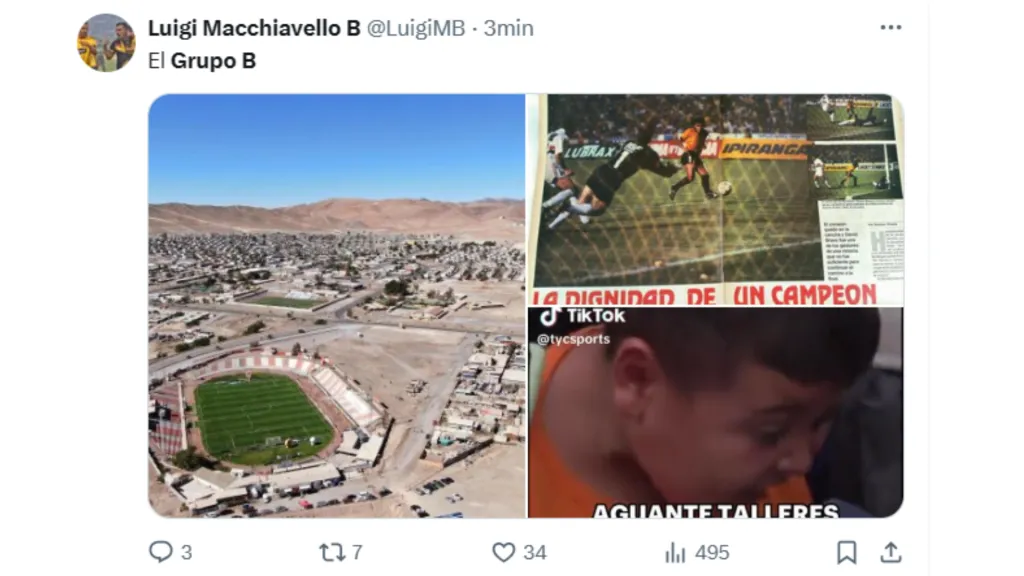Open Luigi Macchiavello B's profile avatar

tap(106, 43)
